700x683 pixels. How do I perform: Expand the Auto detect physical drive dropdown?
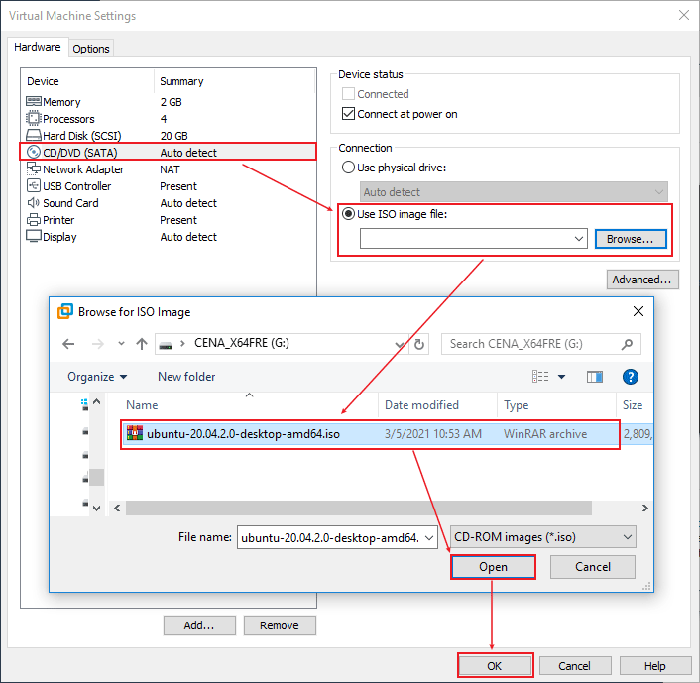point(658,192)
